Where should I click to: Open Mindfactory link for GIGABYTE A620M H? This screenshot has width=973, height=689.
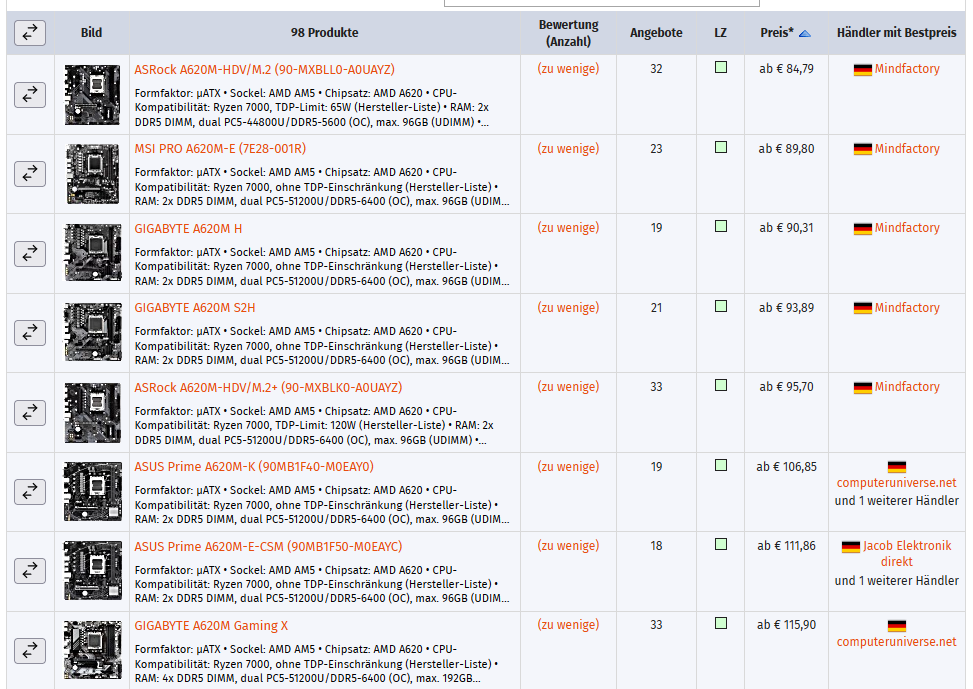click(x=907, y=228)
